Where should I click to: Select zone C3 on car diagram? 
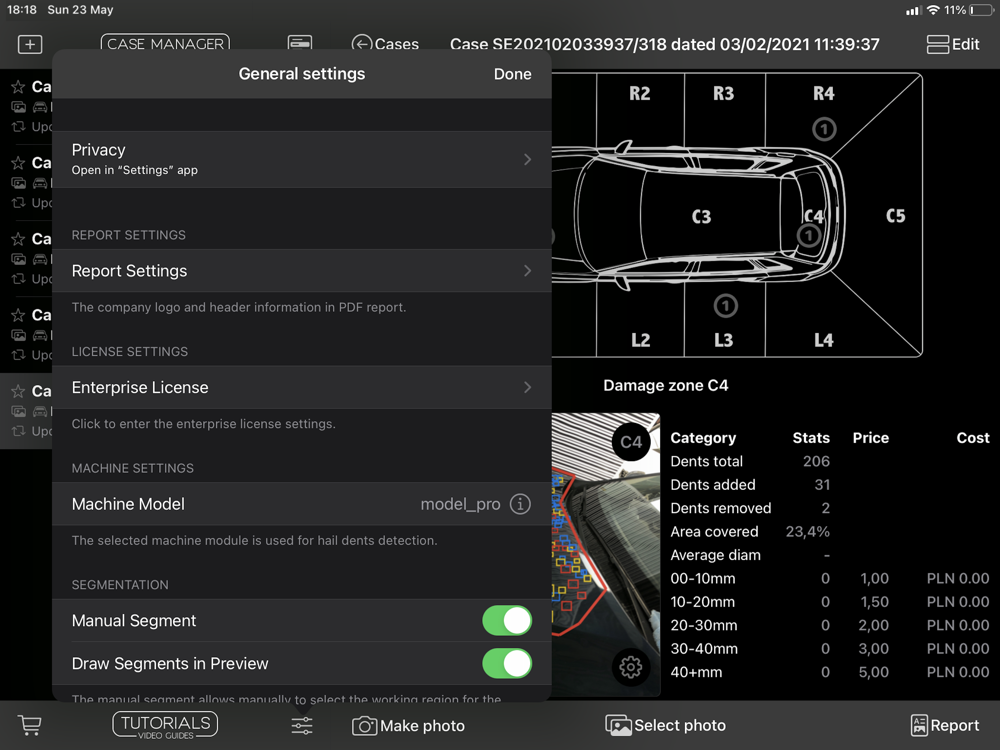[x=702, y=217]
